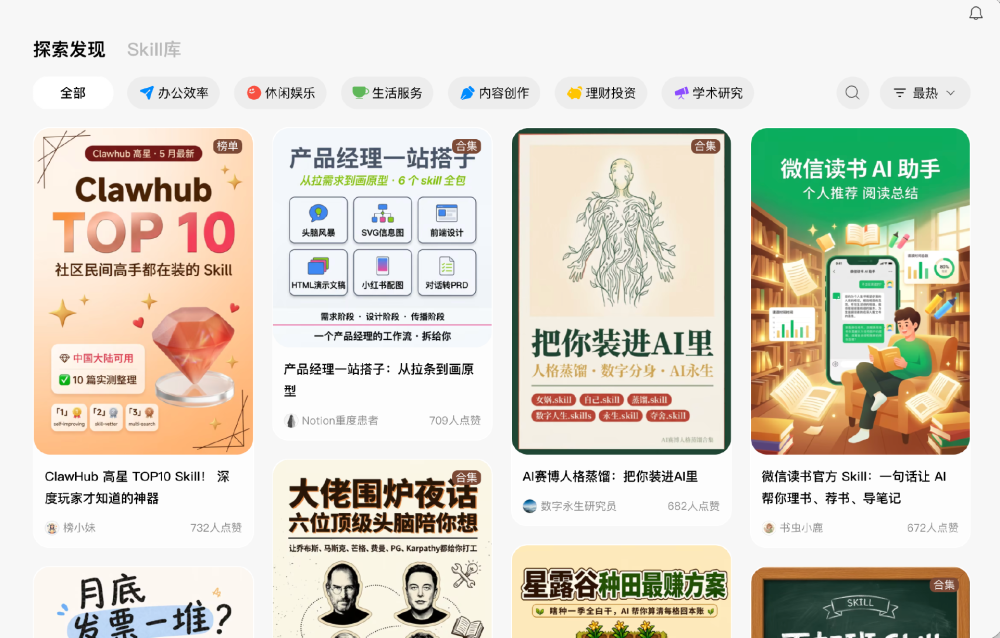The width and height of the screenshot is (1000, 638).
Task: Click 709人点赞 like count
Action: [455, 420]
